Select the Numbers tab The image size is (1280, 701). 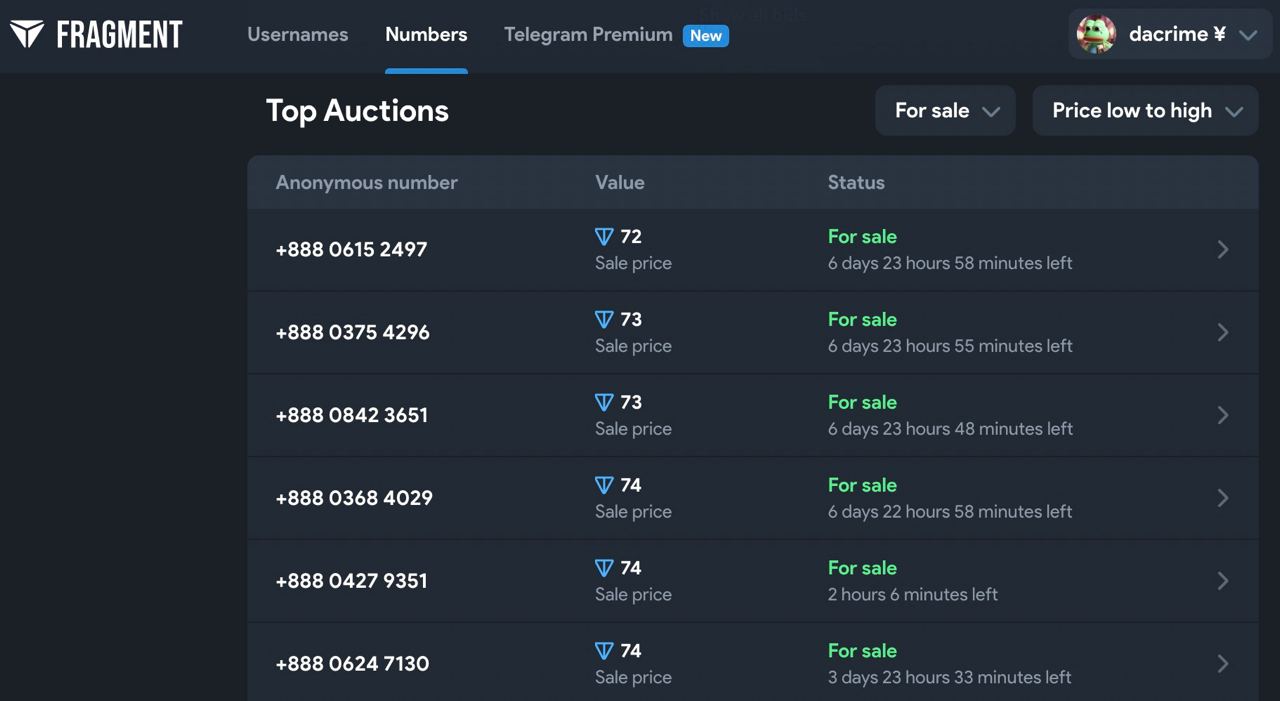click(426, 34)
